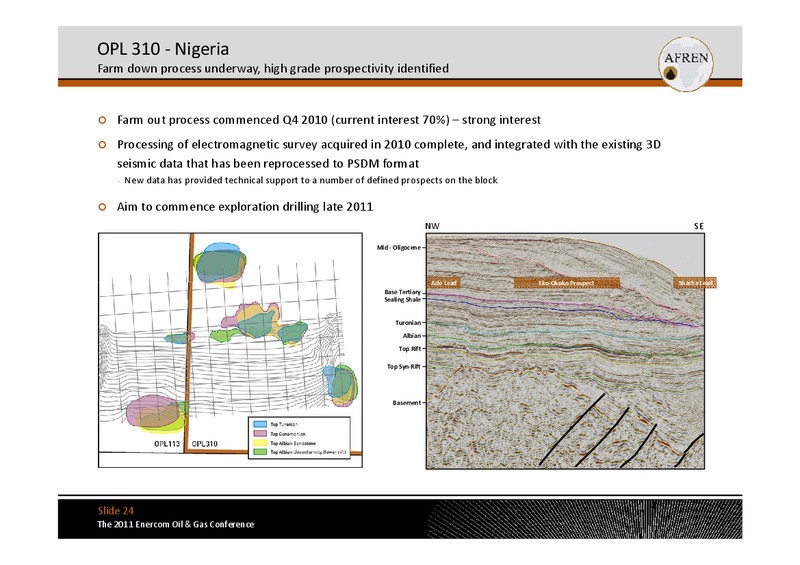Click the "Top Turonian" legend label
Viewport: 800px width, 565px height.
click(x=284, y=424)
